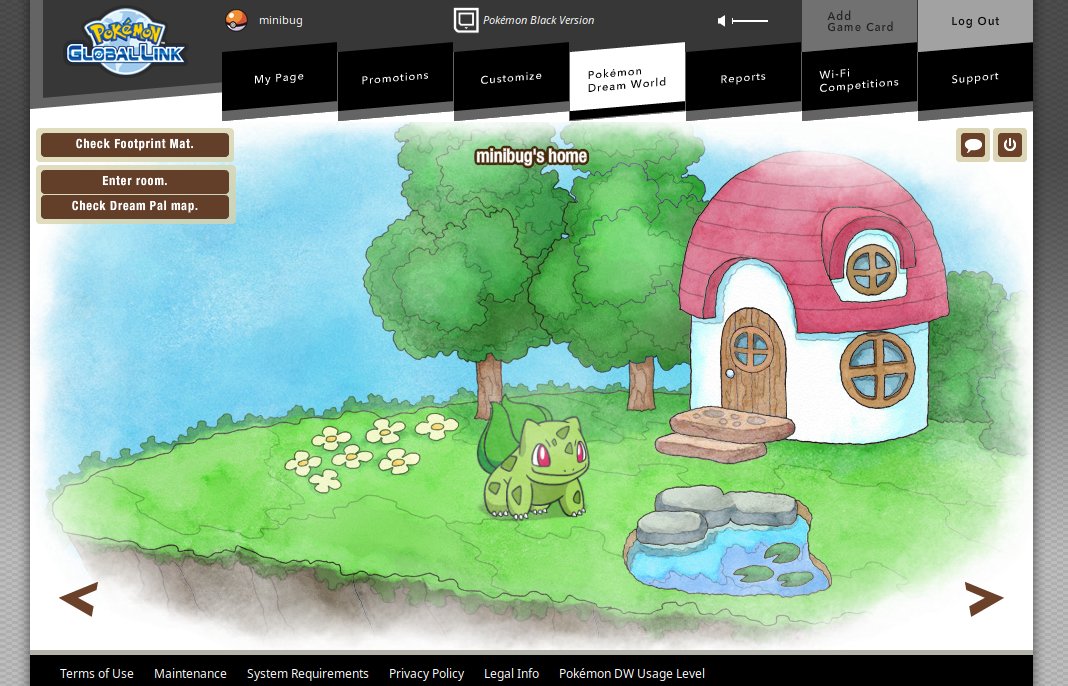
Task: Open Pokémon DW Usage Level link
Action: 631,673
